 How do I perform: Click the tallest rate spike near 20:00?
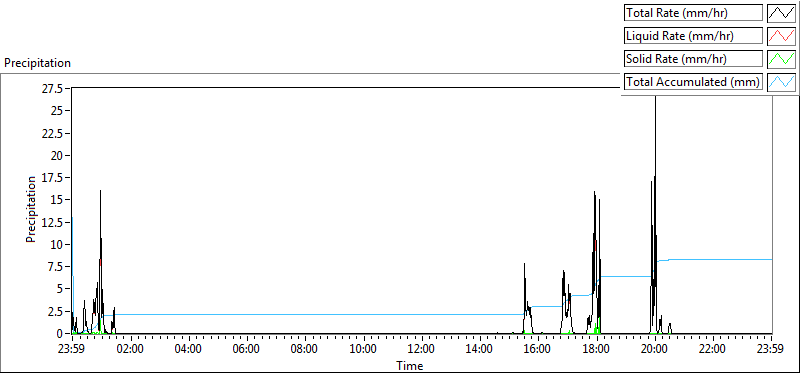pos(656,97)
